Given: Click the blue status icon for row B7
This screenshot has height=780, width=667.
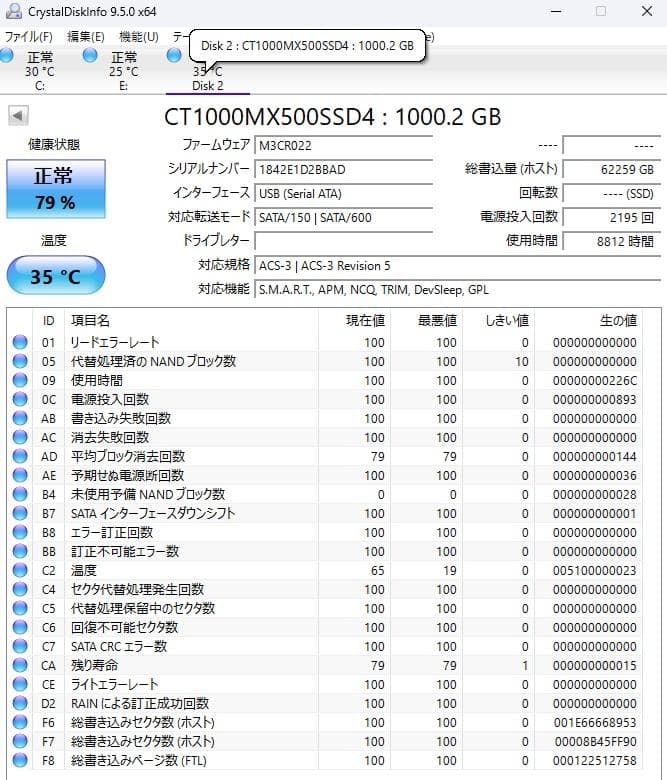Looking at the screenshot, I should point(20,513).
